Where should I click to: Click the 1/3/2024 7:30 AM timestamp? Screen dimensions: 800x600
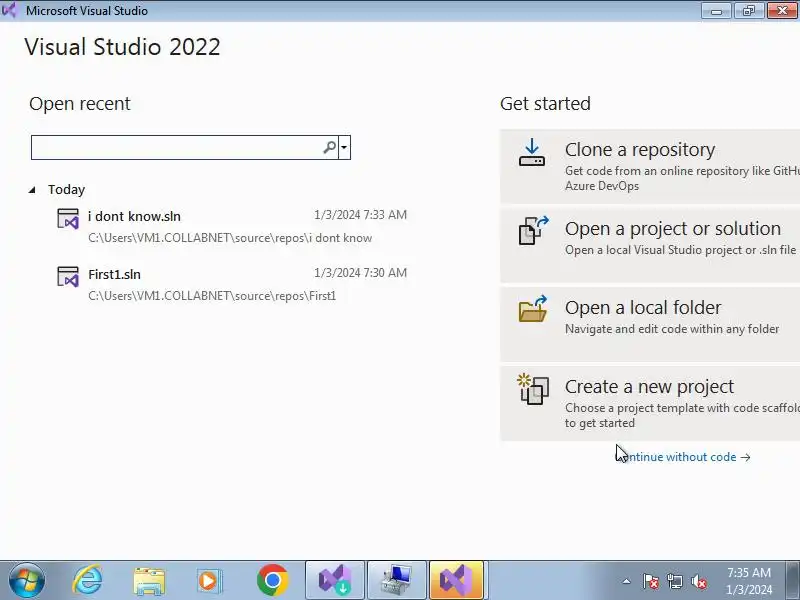point(360,273)
